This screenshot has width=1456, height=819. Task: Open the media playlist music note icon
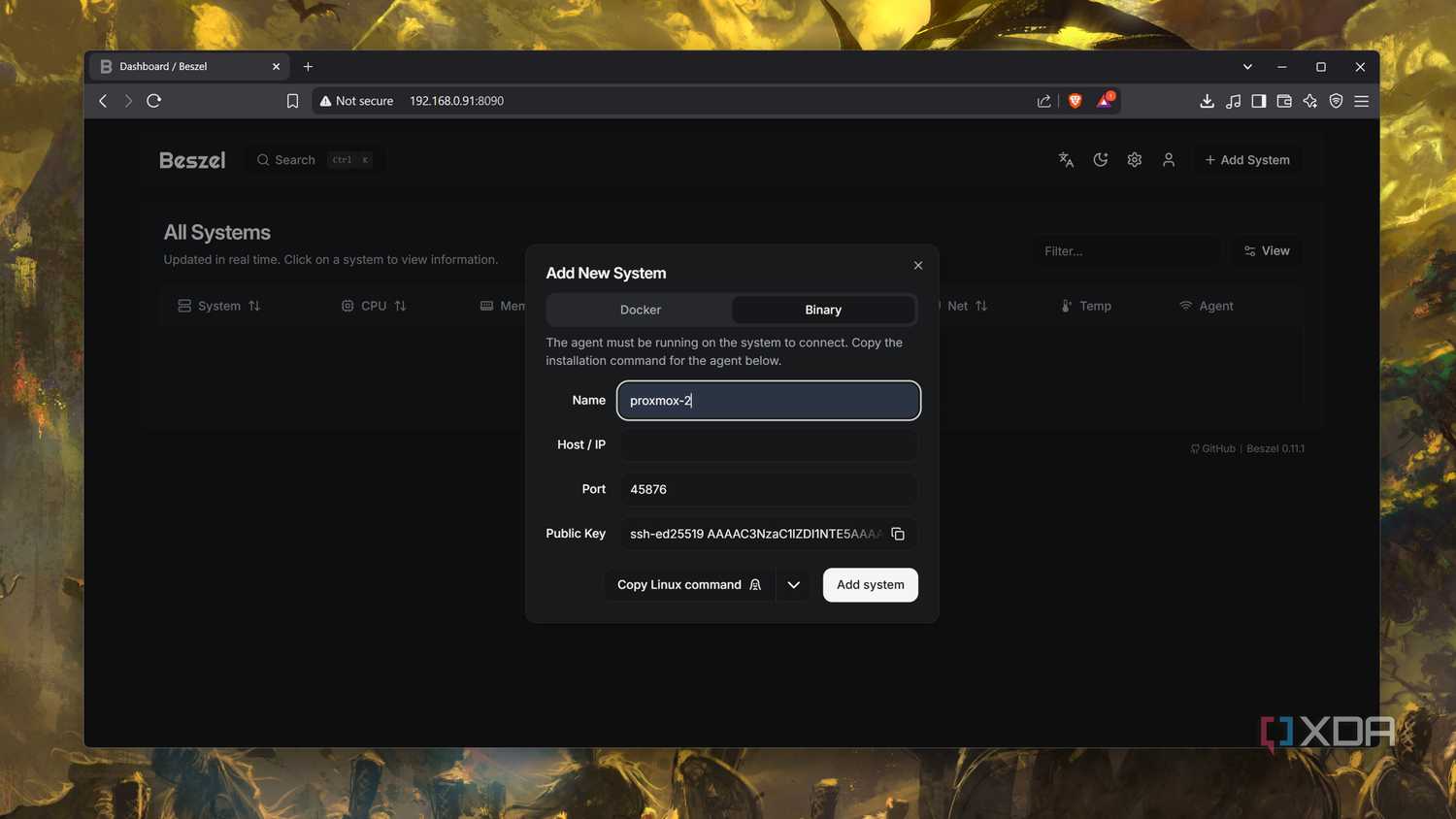[x=1233, y=101]
